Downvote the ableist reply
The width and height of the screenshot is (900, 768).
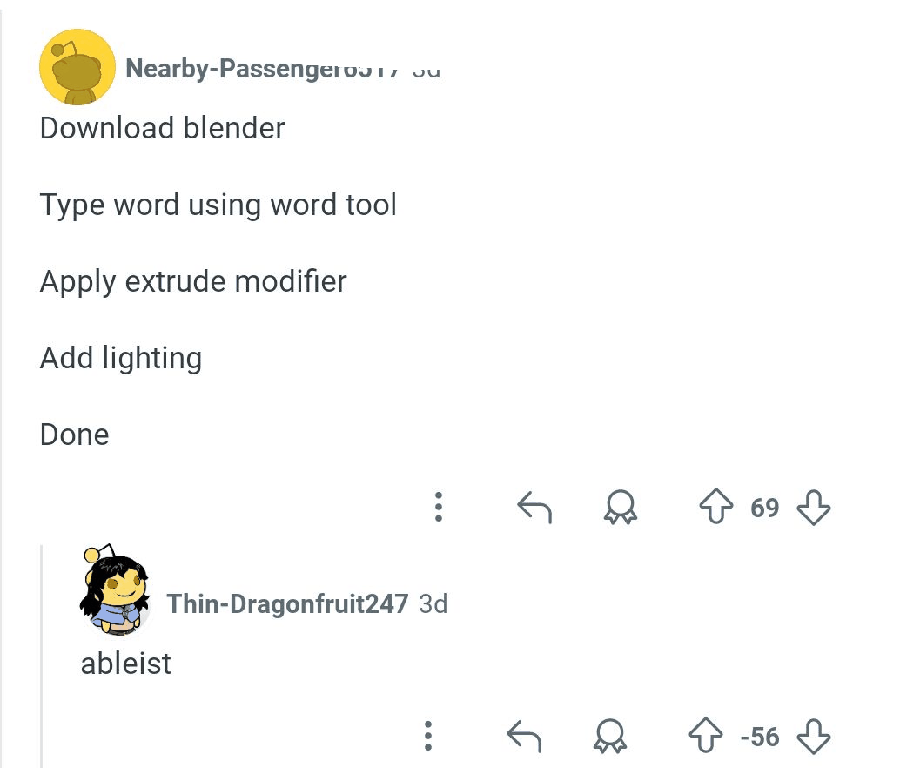(x=813, y=736)
